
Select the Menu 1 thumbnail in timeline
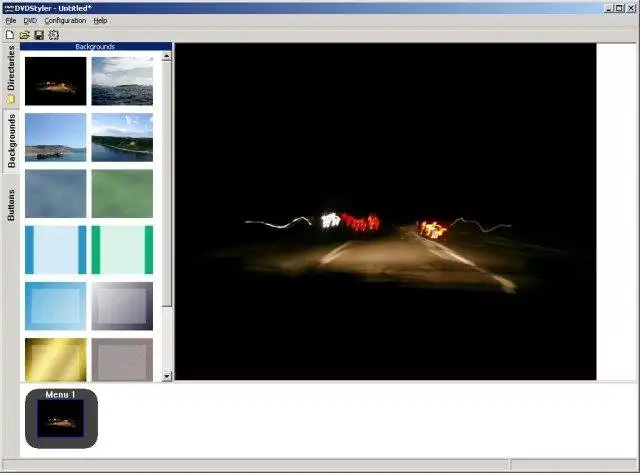61,418
